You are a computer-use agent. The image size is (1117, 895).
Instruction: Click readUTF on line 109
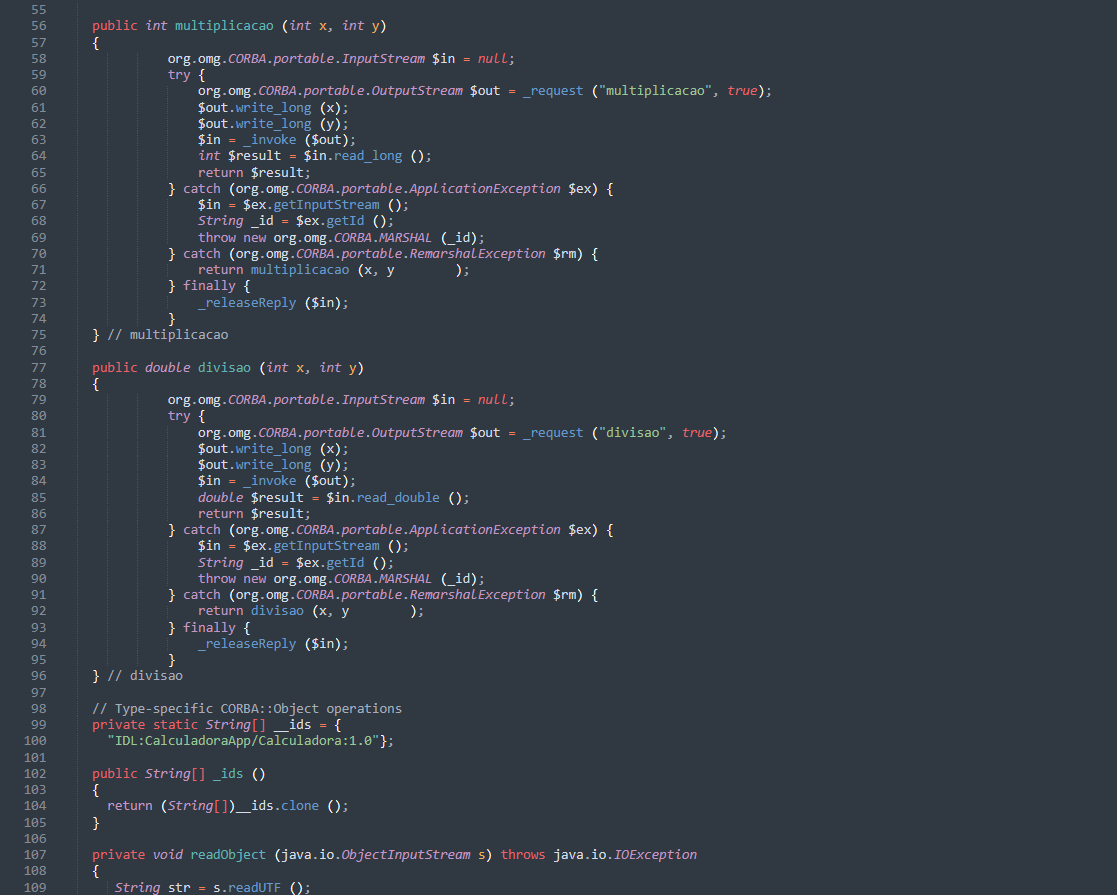click(254, 887)
